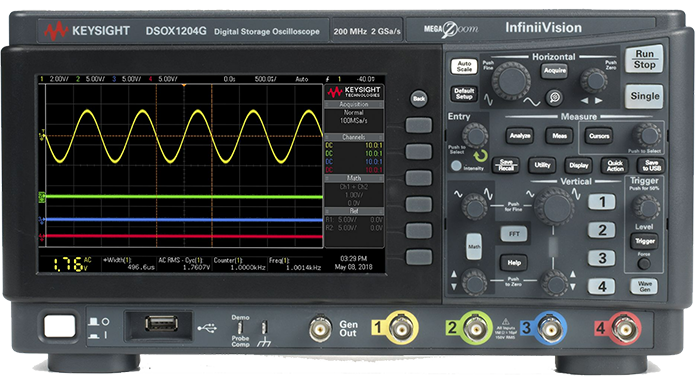Push the Default Setup key
This screenshot has height=376, width=695.
click(464, 94)
